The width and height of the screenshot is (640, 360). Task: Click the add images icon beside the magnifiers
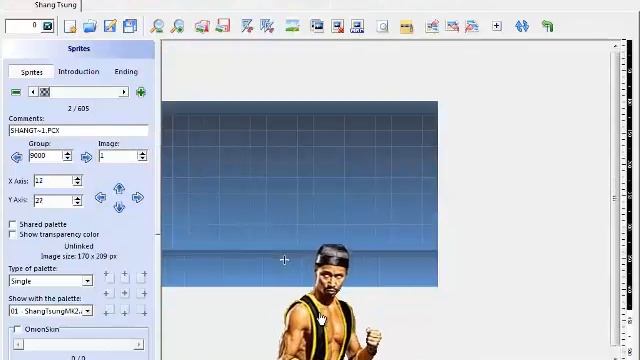[x=202, y=27]
